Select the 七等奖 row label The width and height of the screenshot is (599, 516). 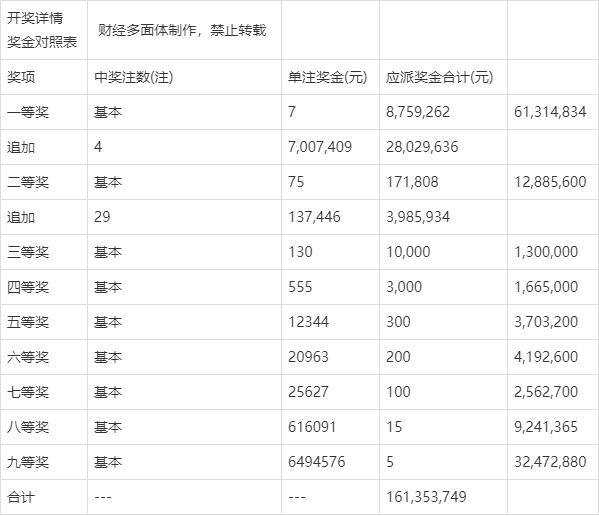click(x=28, y=392)
